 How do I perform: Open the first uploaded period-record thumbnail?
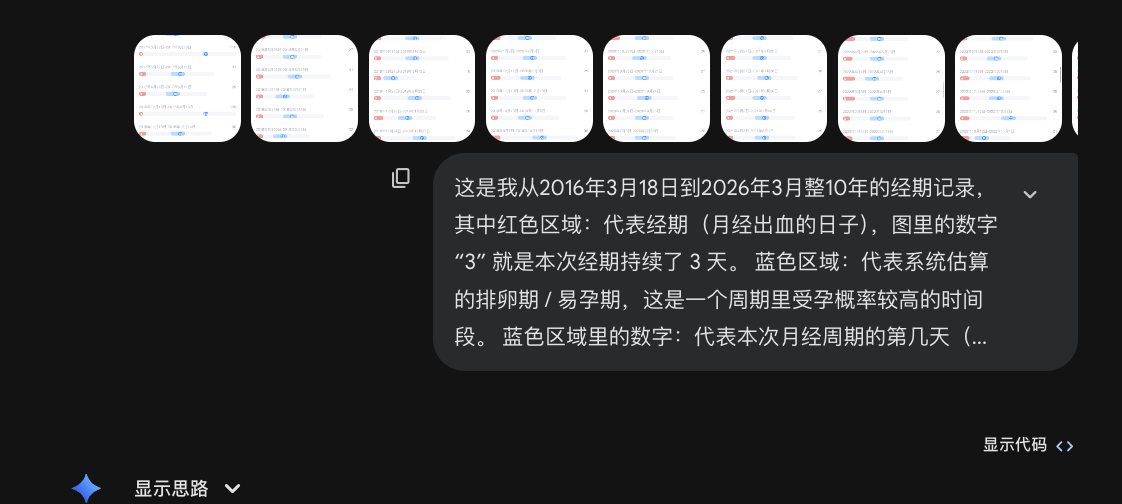click(187, 88)
